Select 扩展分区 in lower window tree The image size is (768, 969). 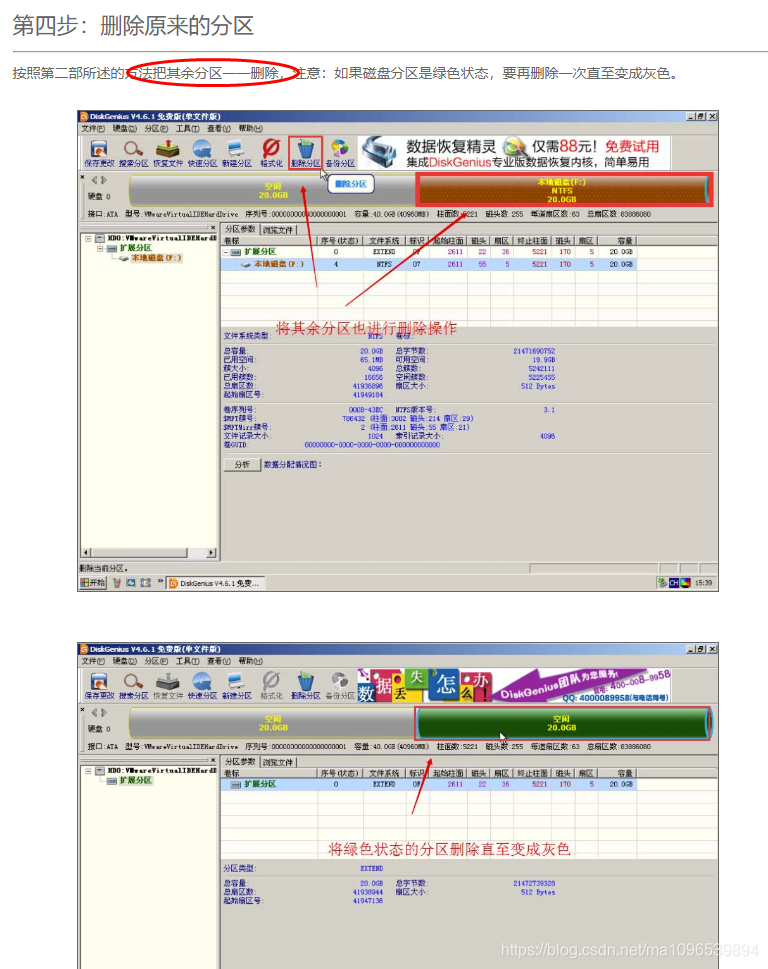[135, 781]
